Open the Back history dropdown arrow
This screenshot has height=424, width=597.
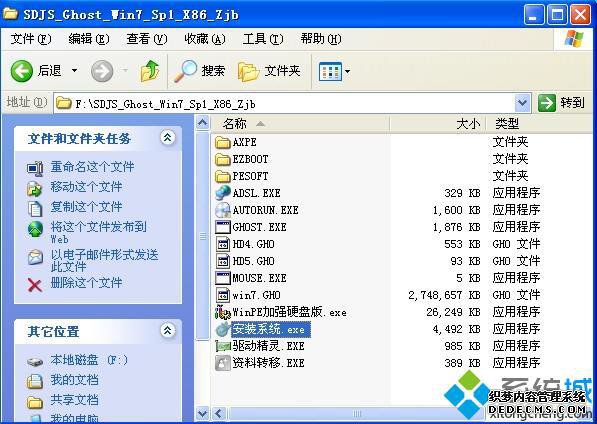pyautogui.click(x=75, y=71)
